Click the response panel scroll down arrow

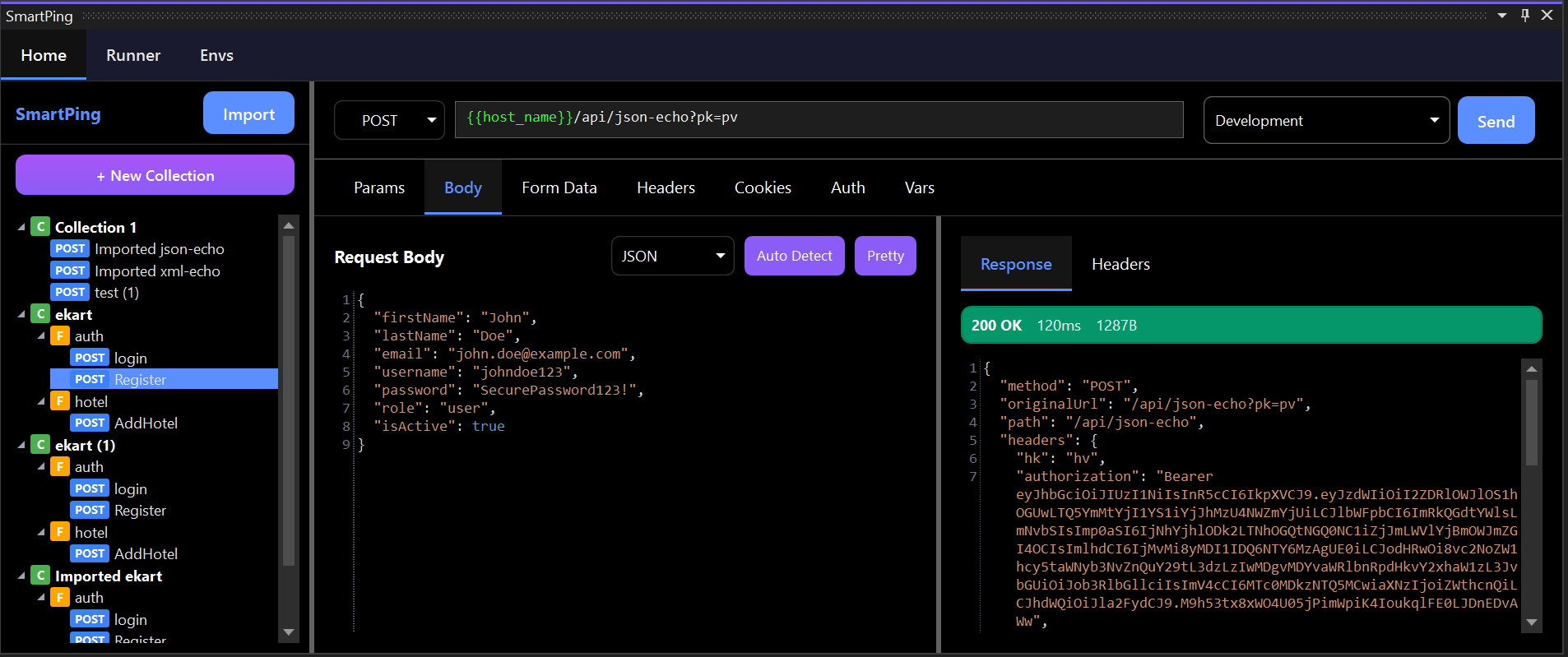pos(1531,622)
